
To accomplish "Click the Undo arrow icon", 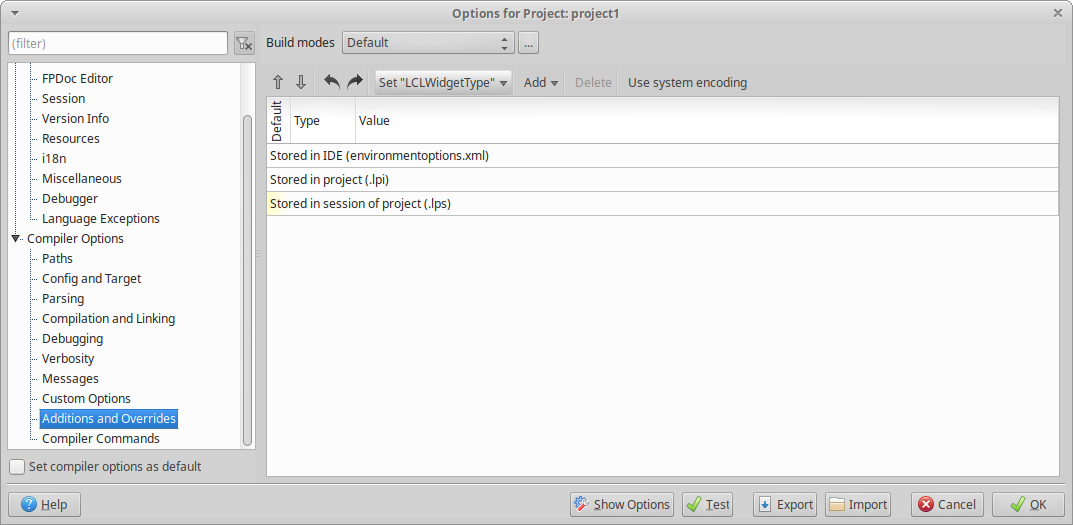I will (x=332, y=82).
